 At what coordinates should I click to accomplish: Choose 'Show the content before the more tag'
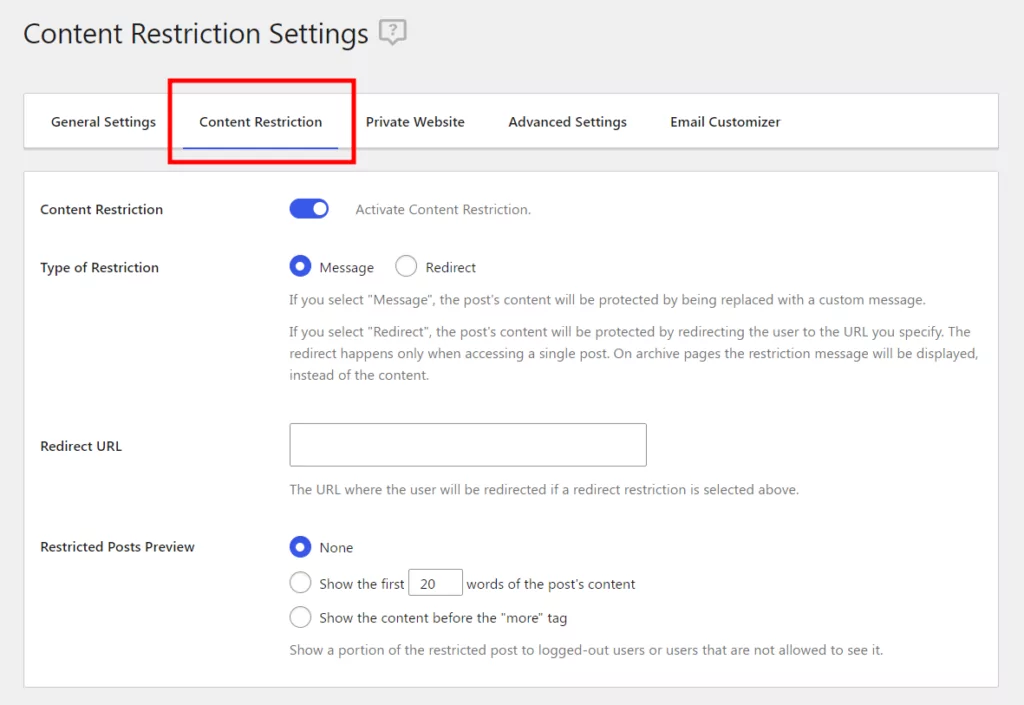300,617
